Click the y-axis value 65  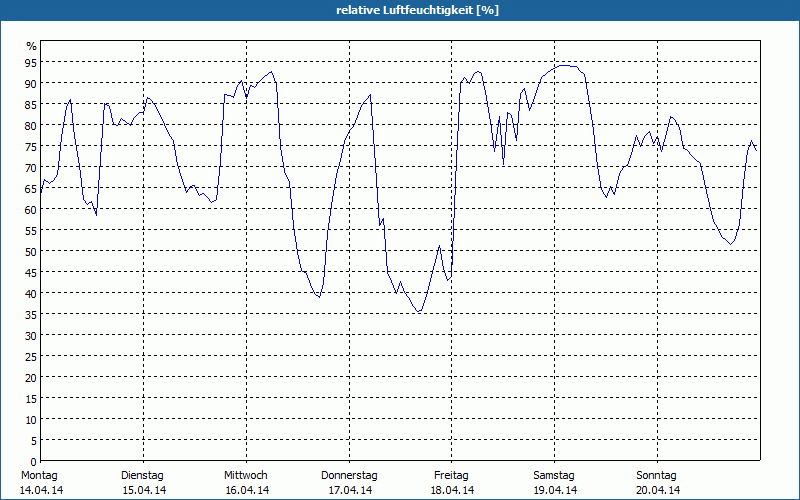31,189
